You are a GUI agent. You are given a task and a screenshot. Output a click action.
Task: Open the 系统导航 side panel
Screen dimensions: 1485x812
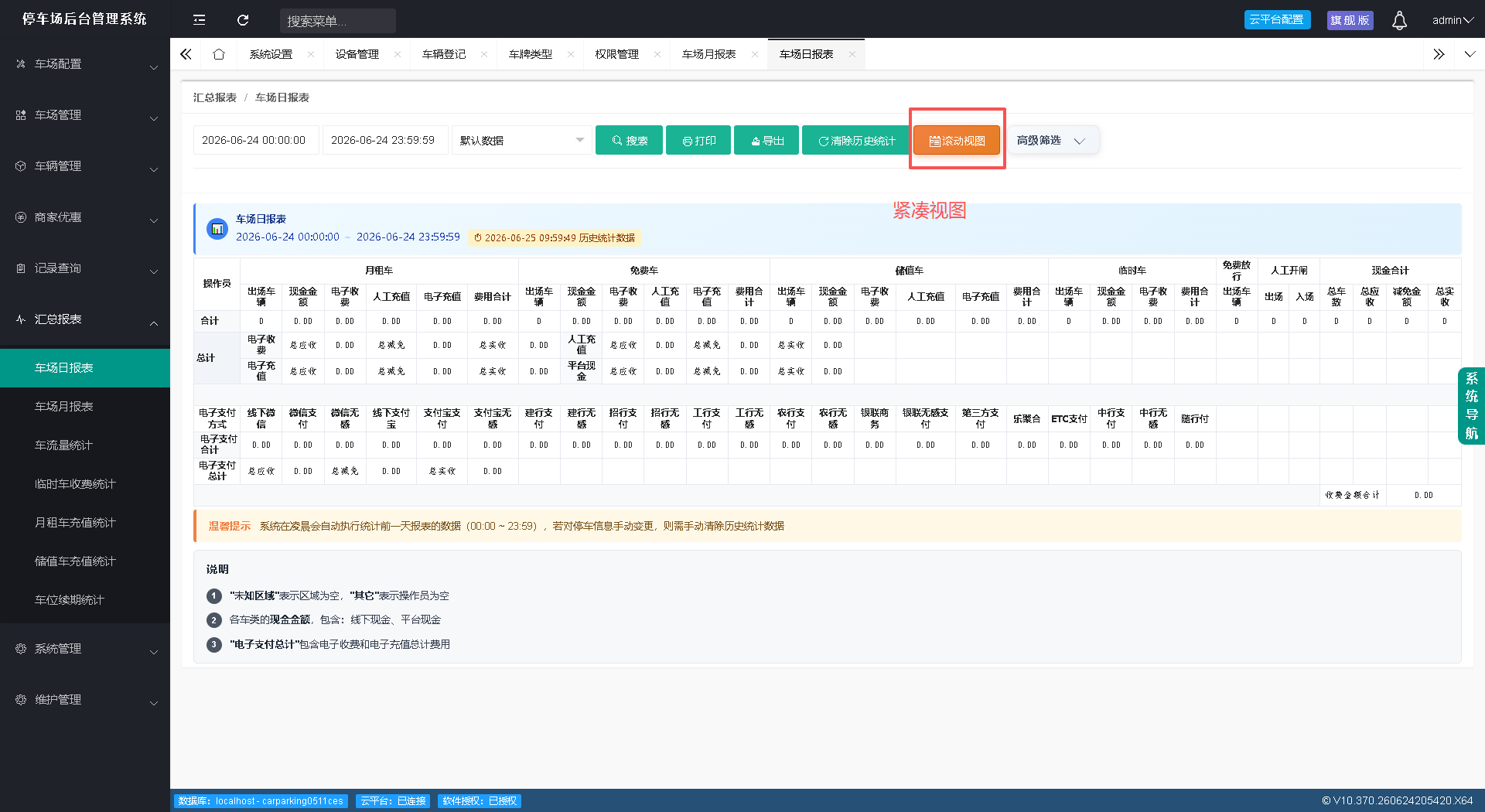click(x=1471, y=406)
